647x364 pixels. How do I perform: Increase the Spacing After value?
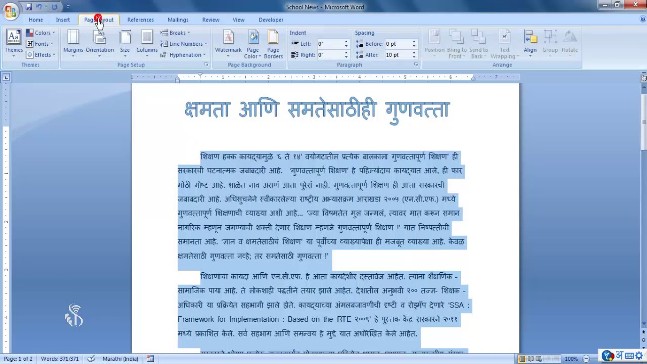(414, 53)
